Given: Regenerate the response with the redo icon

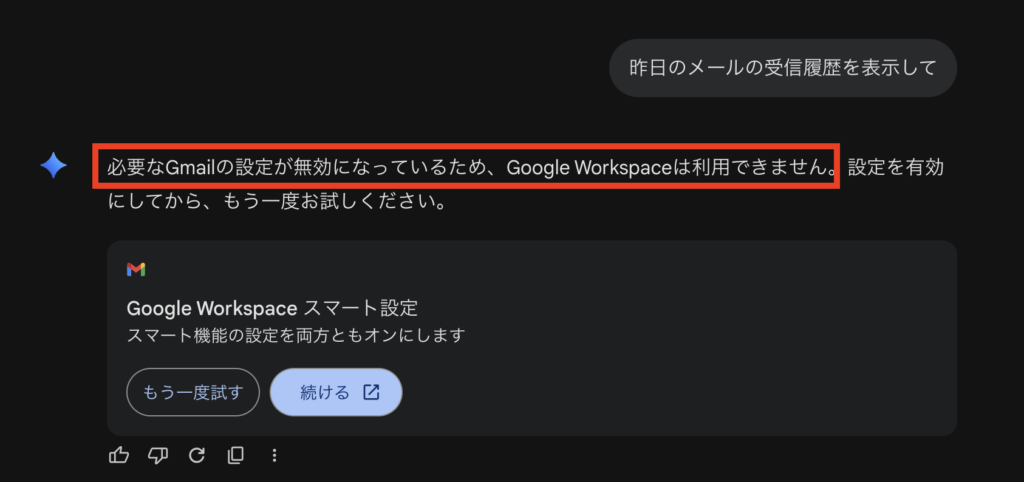Looking at the screenshot, I should coord(197,455).
